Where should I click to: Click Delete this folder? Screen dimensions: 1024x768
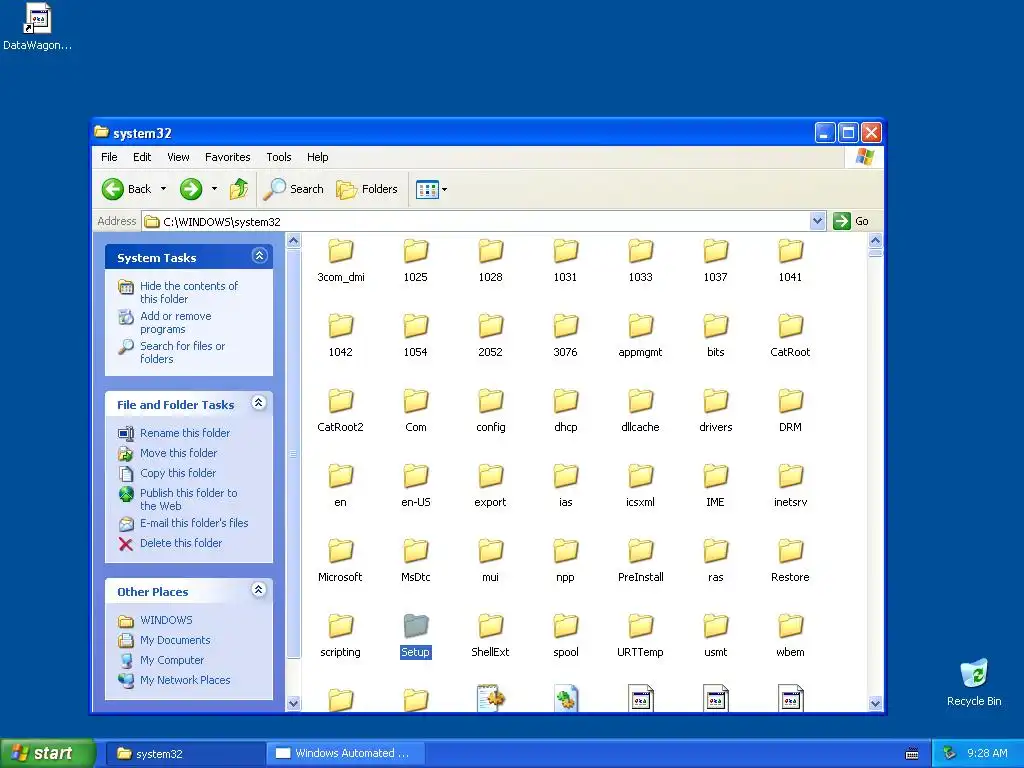[x=181, y=543]
